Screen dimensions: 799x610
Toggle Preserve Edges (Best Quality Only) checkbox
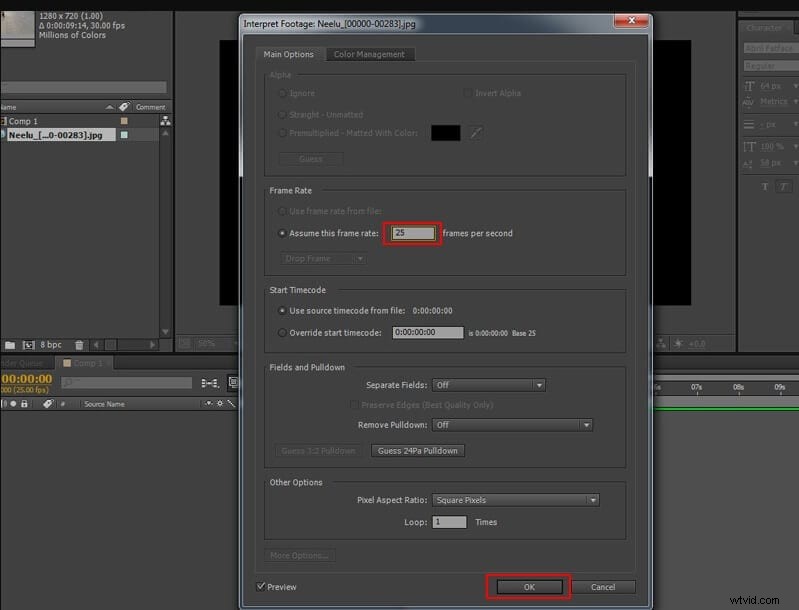tap(354, 405)
